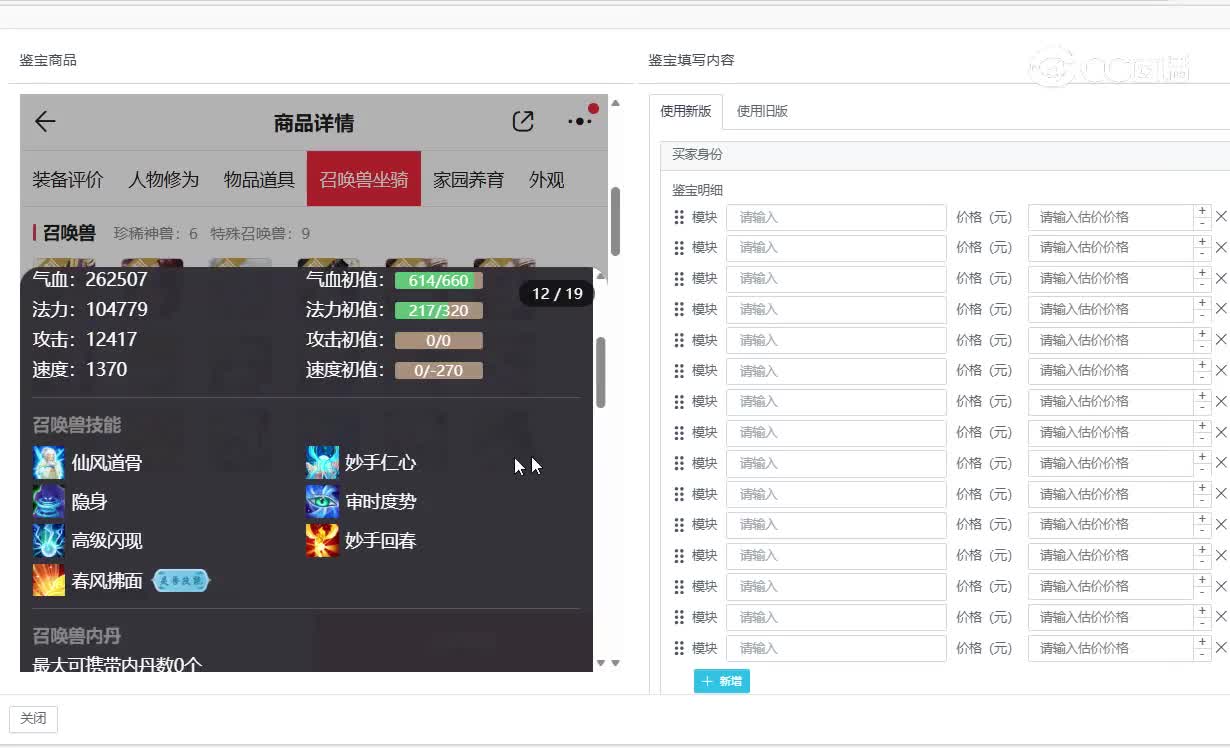This screenshot has height=748, width=1230.
Task: Expand the 买家身份 section header
Action: pyautogui.click(x=945, y=155)
